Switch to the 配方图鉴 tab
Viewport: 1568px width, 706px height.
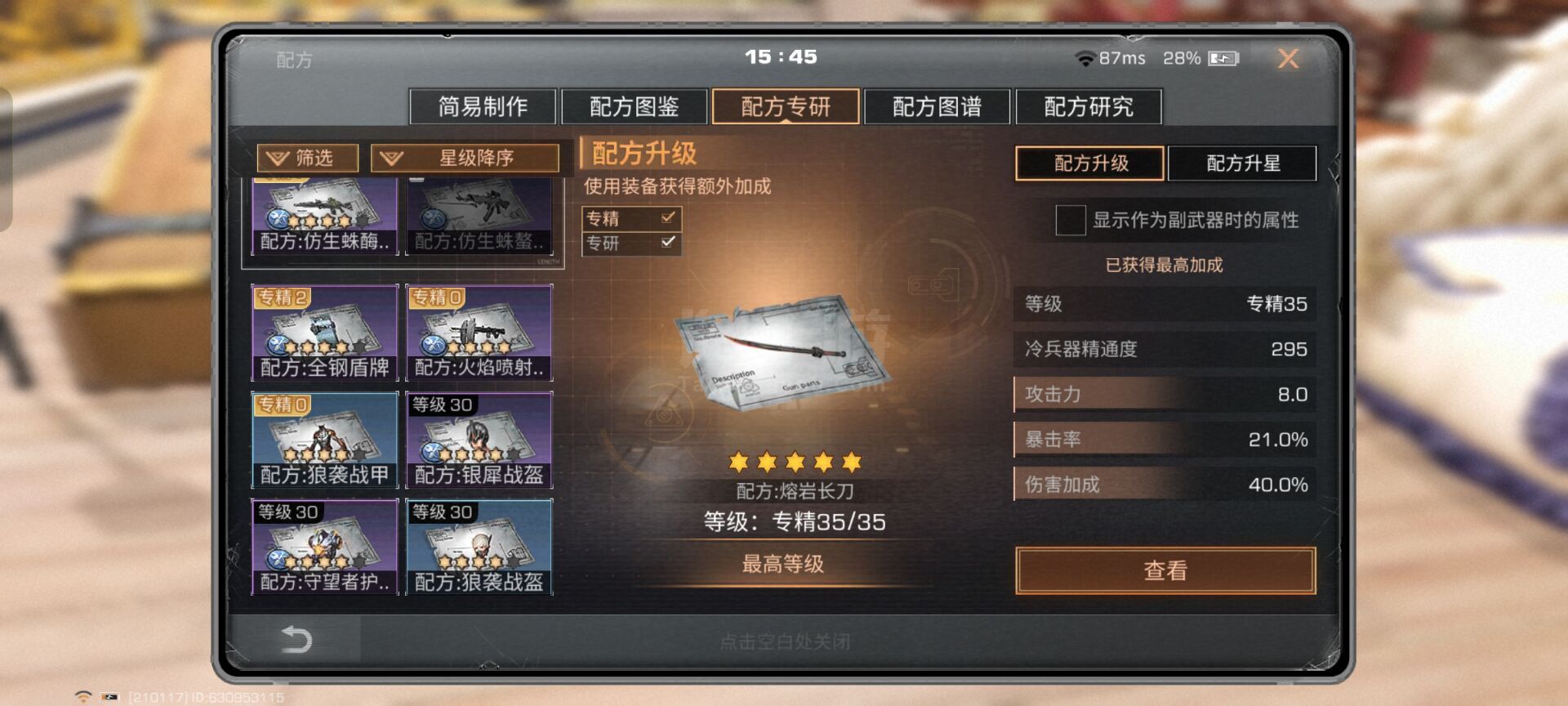(635, 106)
